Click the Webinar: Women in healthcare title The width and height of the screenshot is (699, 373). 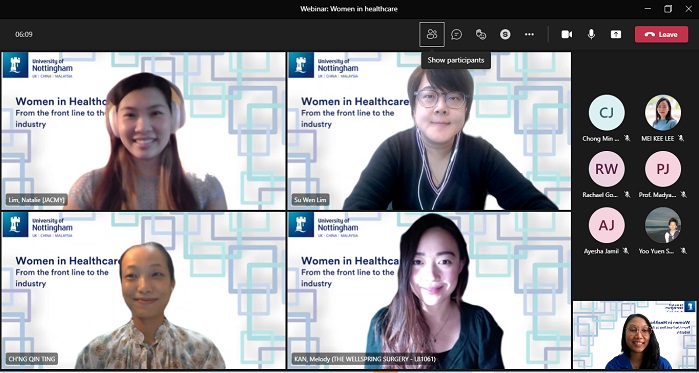tap(349, 8)
